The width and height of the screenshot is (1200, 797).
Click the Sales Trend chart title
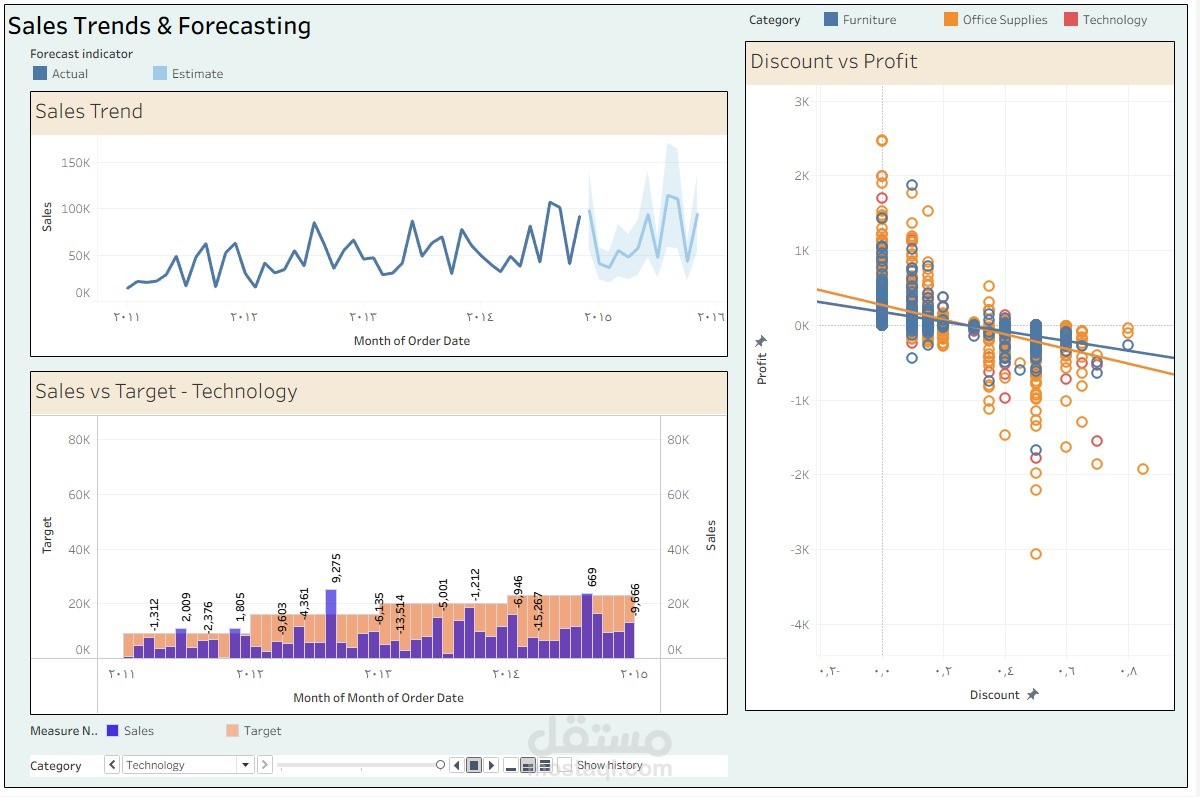click(x=89, y=111)
